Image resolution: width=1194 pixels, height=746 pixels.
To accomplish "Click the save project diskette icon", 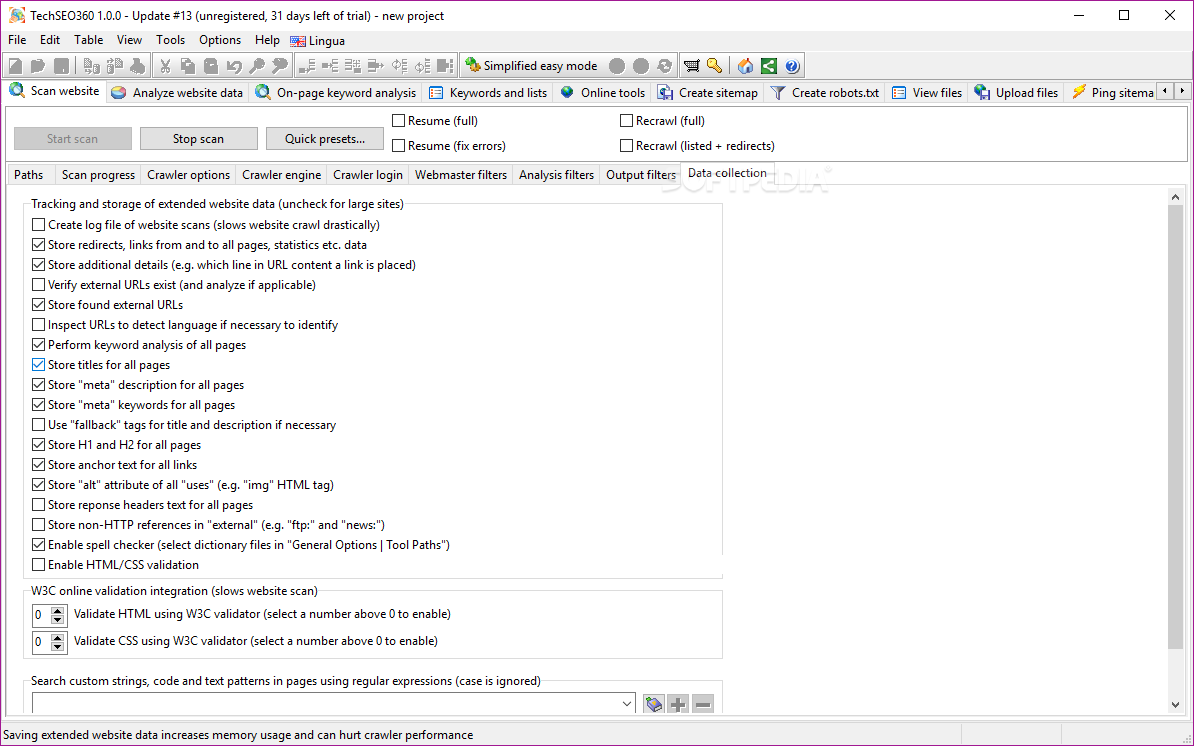I will point(62,66).
